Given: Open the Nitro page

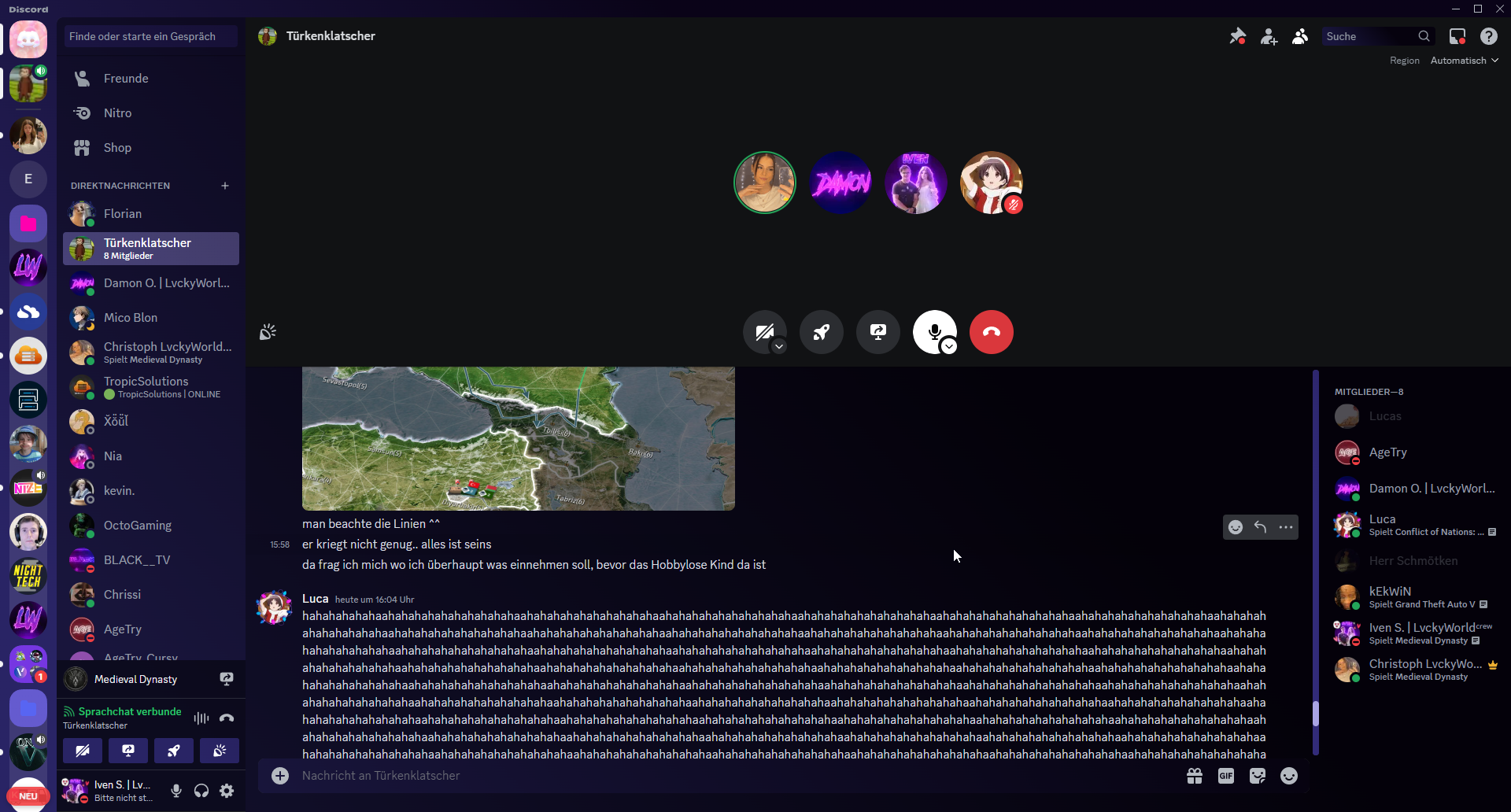Looking at the screenshot, I should 117,113.
